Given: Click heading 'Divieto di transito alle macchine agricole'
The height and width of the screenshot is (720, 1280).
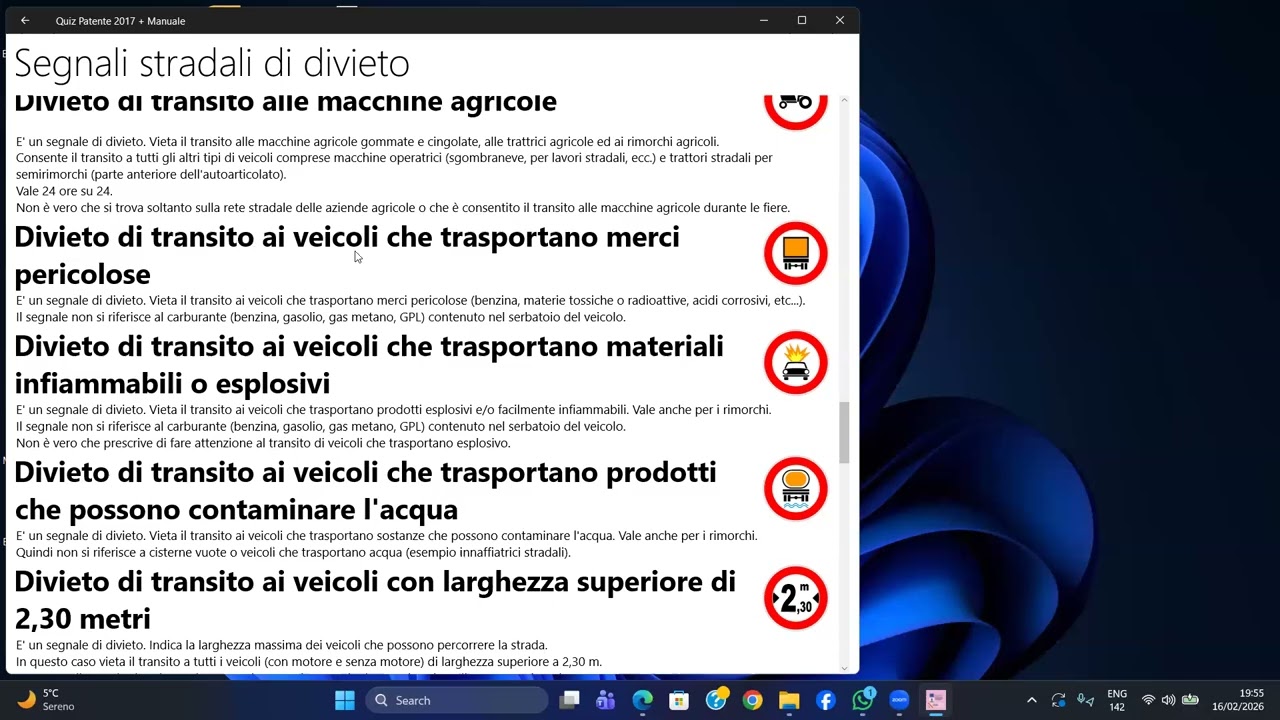Looking at the screenshot, I should coord(285,103).
